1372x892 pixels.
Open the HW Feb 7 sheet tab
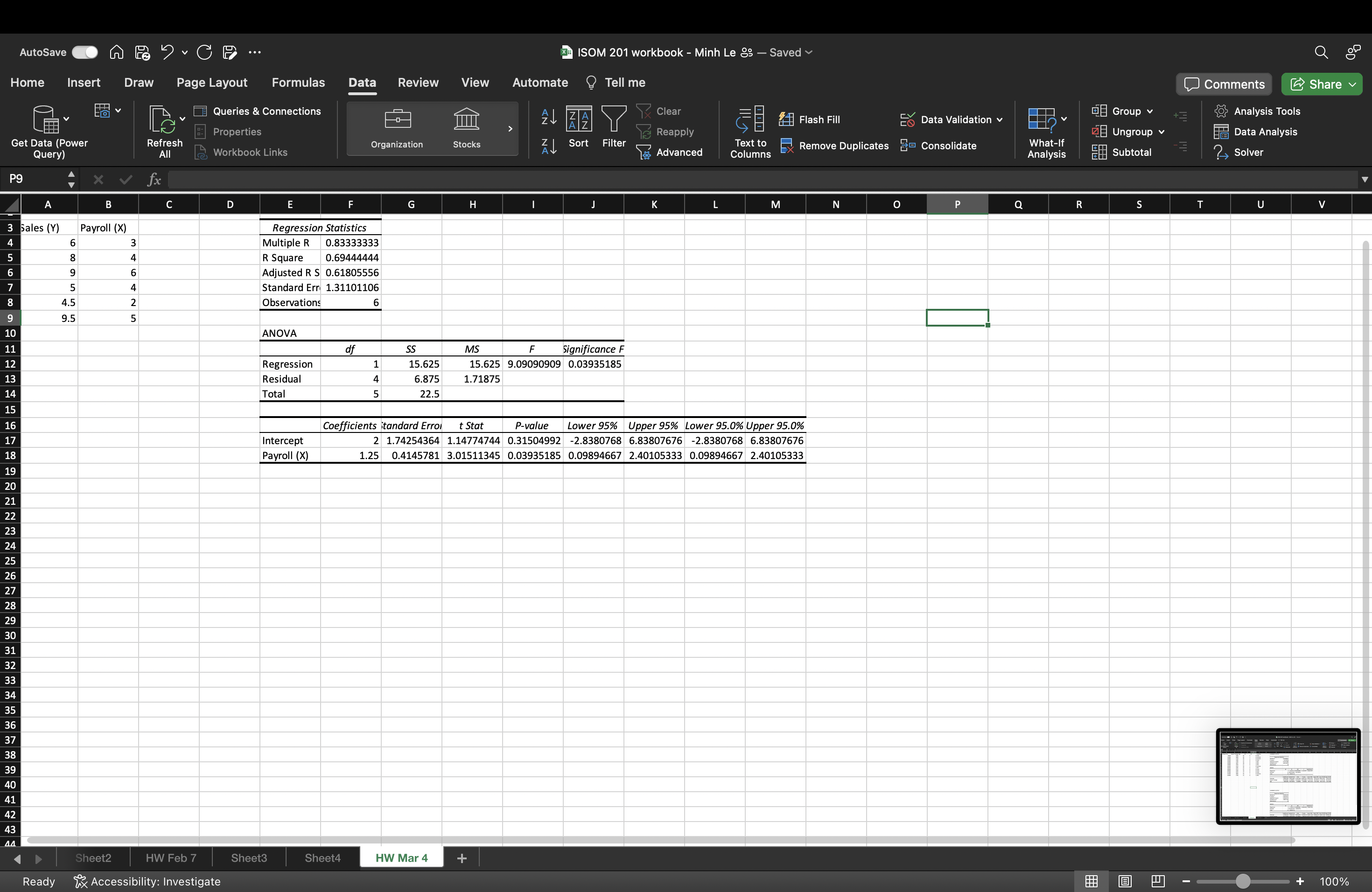[170, 857]
